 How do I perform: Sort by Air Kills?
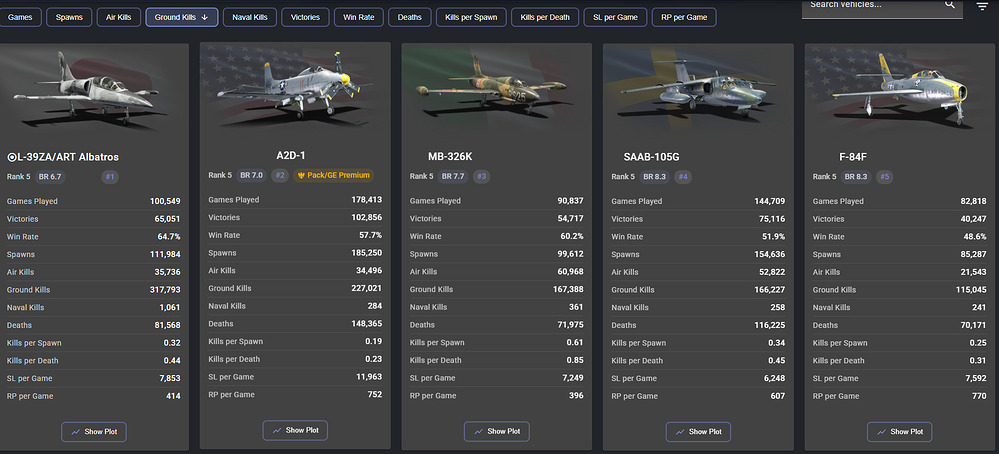pos(119,17)
